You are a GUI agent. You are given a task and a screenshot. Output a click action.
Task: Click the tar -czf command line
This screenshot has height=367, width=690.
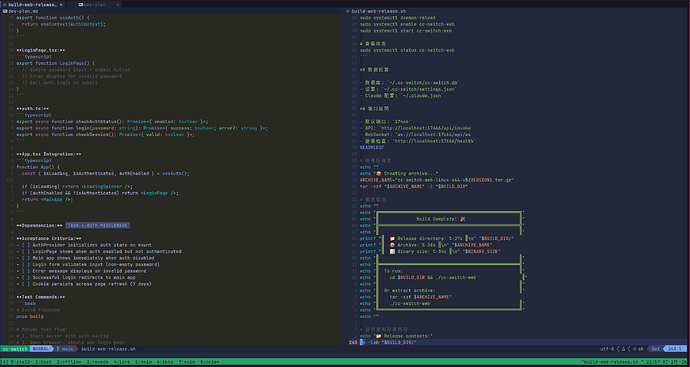(x=416, y=187)
